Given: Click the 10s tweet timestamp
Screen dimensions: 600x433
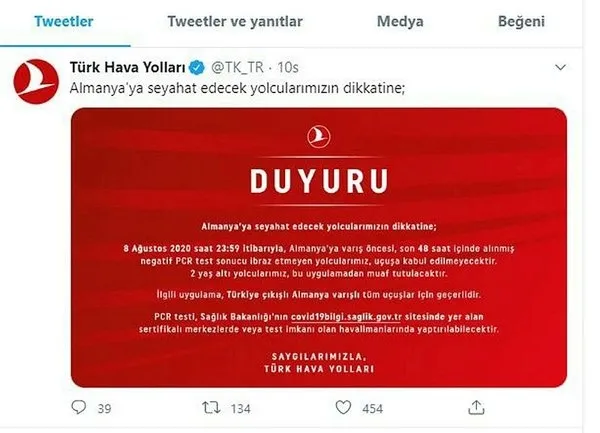Looking at the screenshot, I should coord(288,68).
